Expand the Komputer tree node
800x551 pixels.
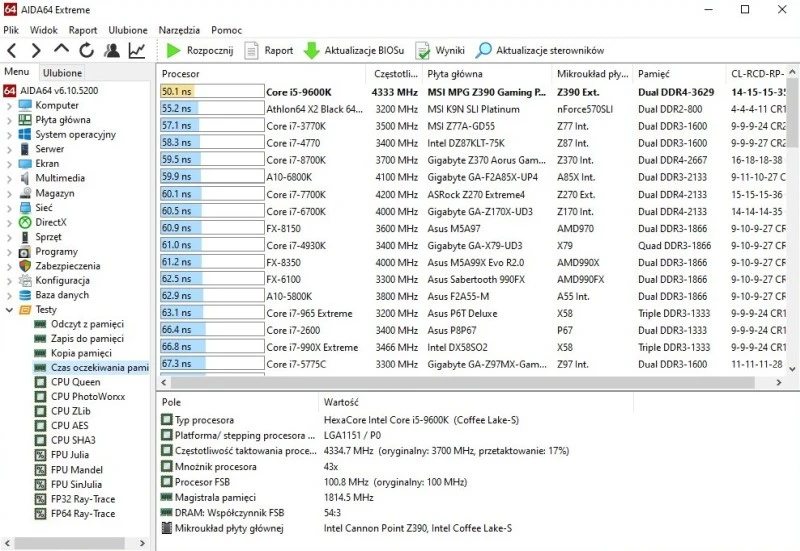pos(9,106)
